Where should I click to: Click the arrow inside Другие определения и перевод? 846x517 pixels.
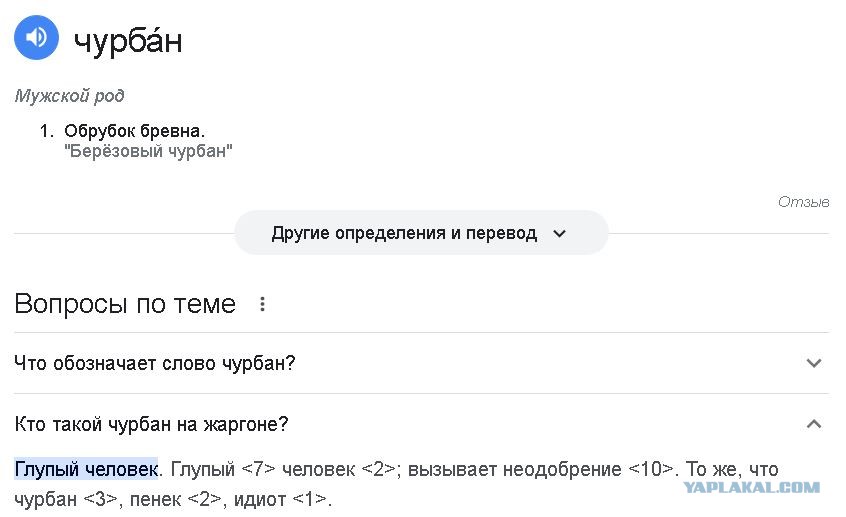point(560,234)
